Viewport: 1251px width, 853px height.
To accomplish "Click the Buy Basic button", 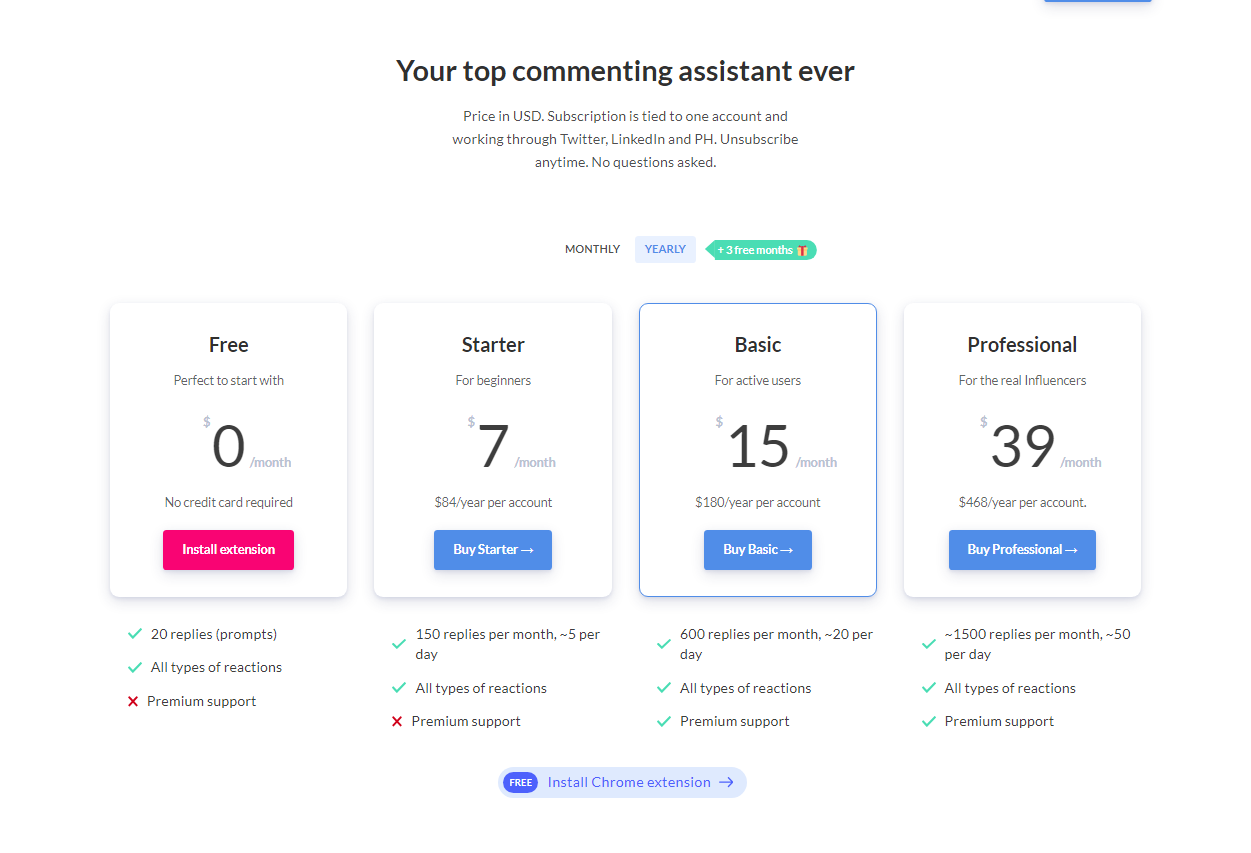I will 758,550.
